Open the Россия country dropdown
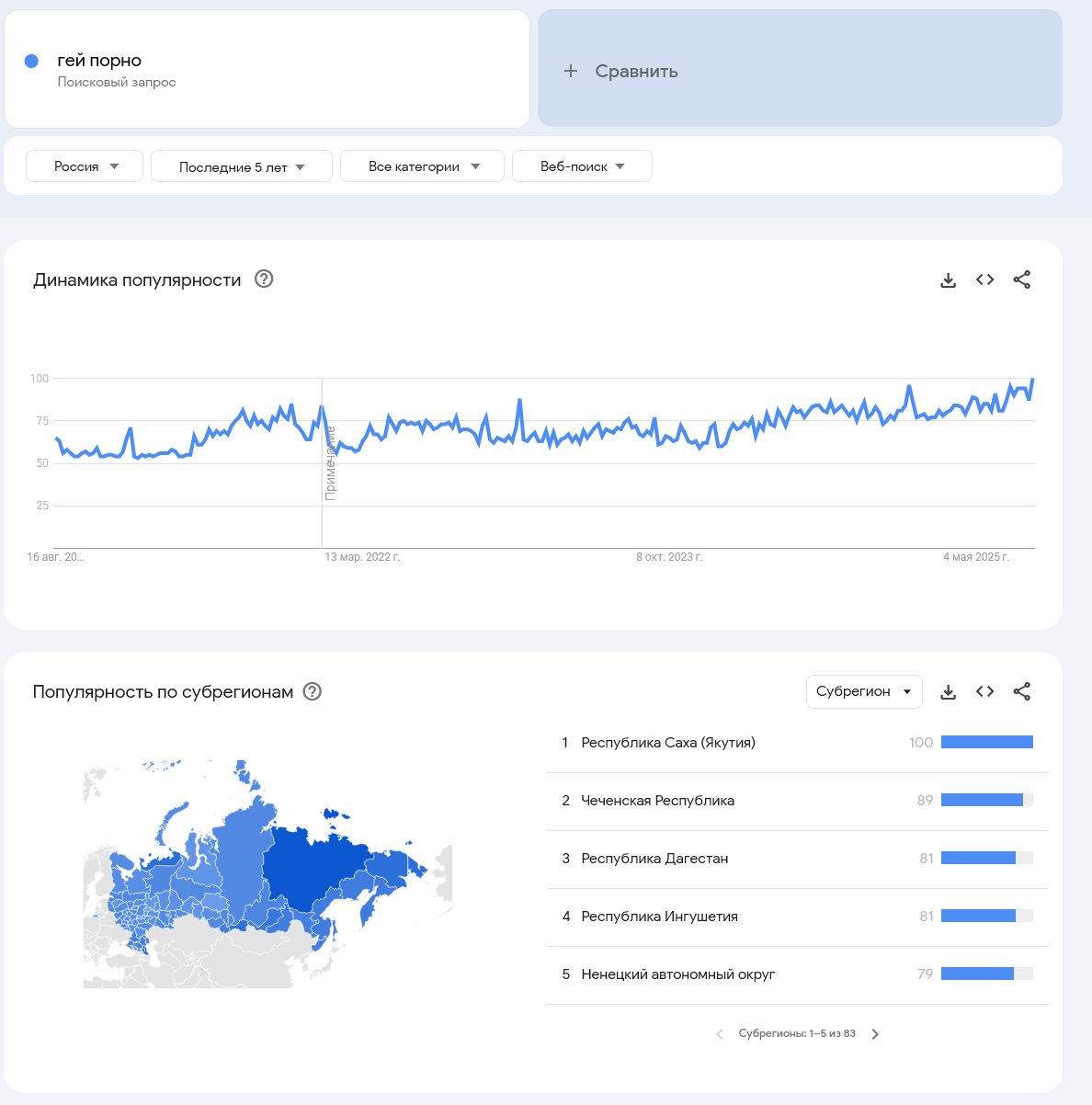The width and height of the screenshot is (1092, 1105). tap(85, 166)
